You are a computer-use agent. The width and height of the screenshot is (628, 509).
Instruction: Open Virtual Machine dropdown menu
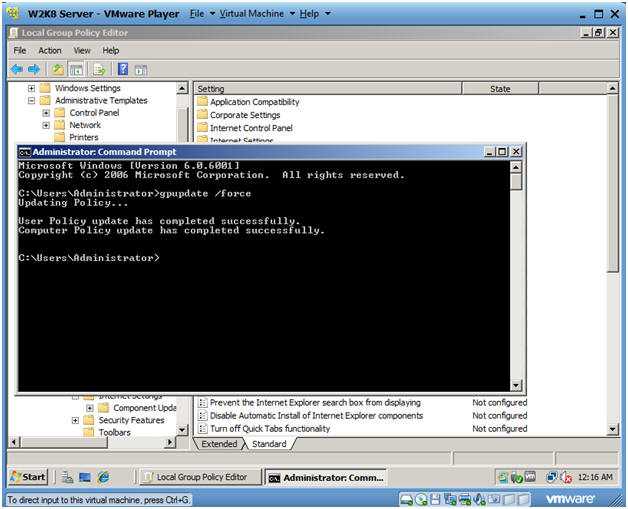click(257, 14)
